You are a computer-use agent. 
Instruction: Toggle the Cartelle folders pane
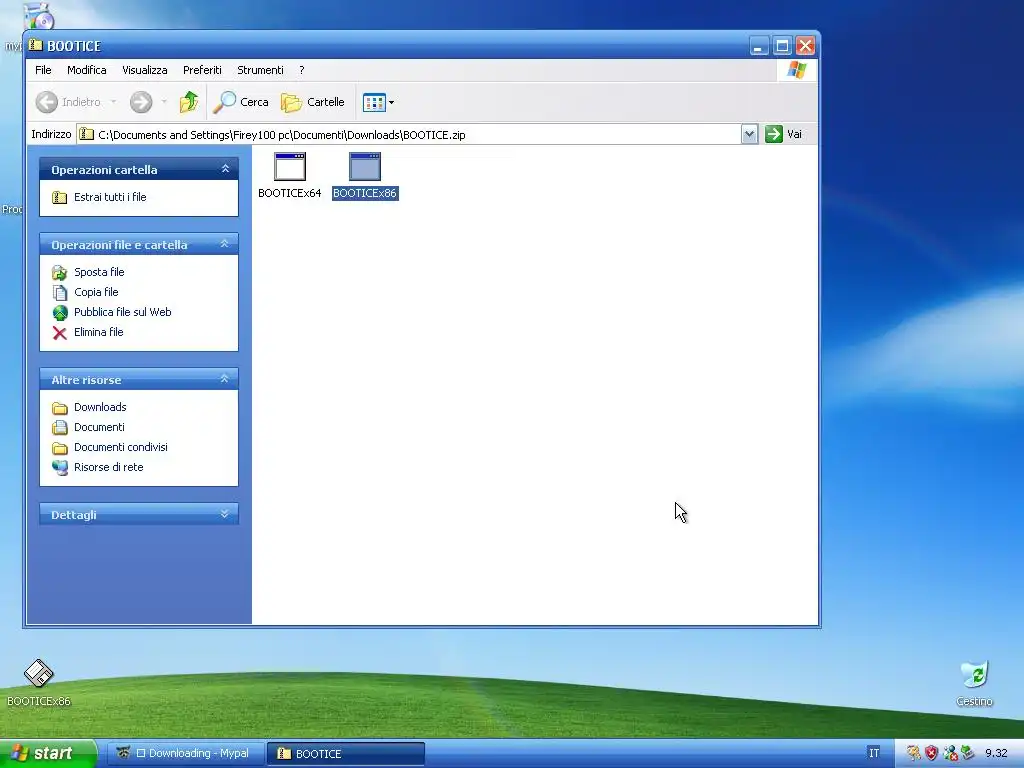[313, 102]
